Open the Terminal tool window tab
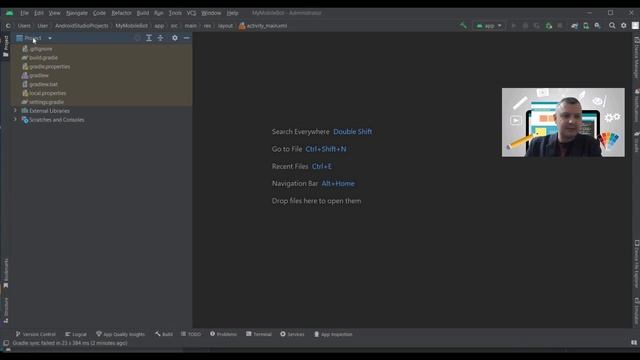 pyautogui.click(x=259, y=334)
